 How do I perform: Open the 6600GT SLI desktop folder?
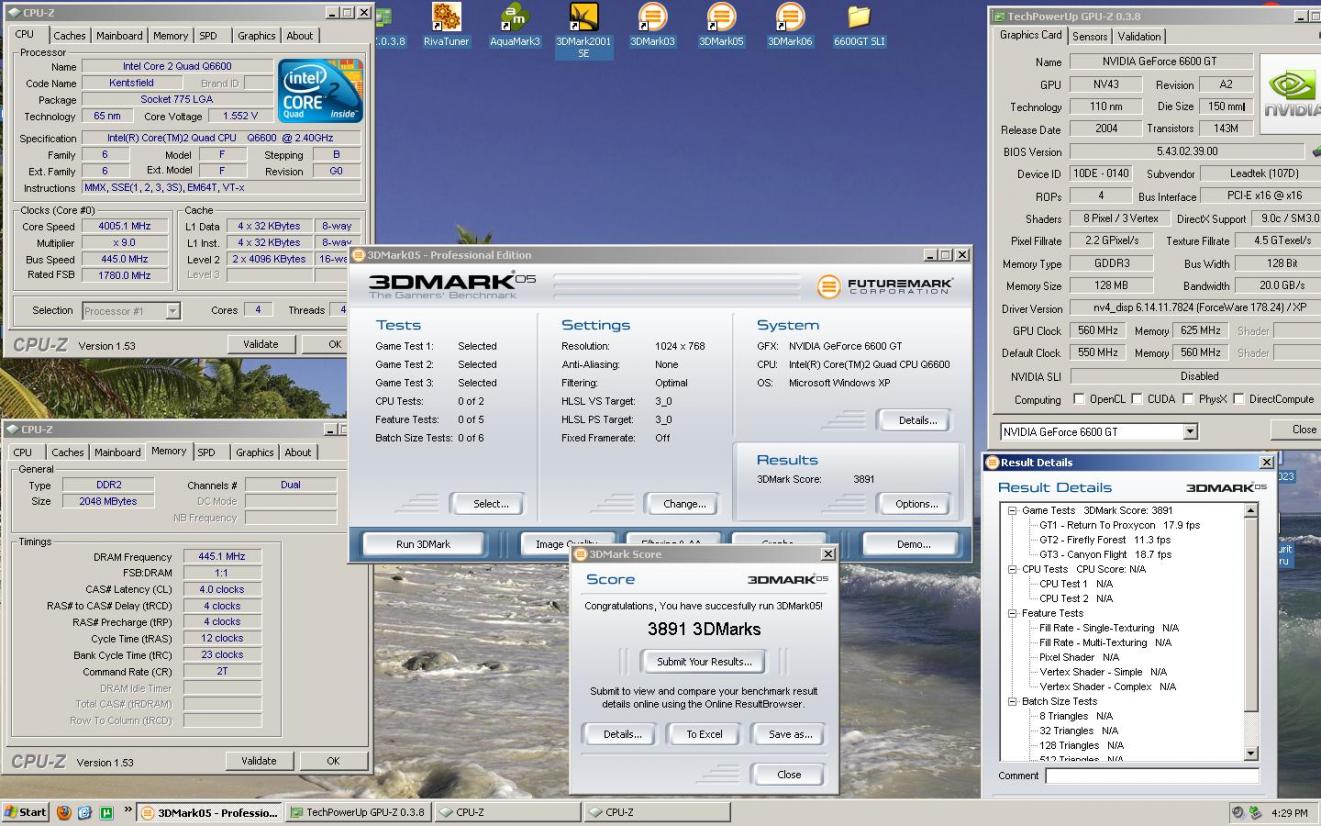tap(859, 24)
